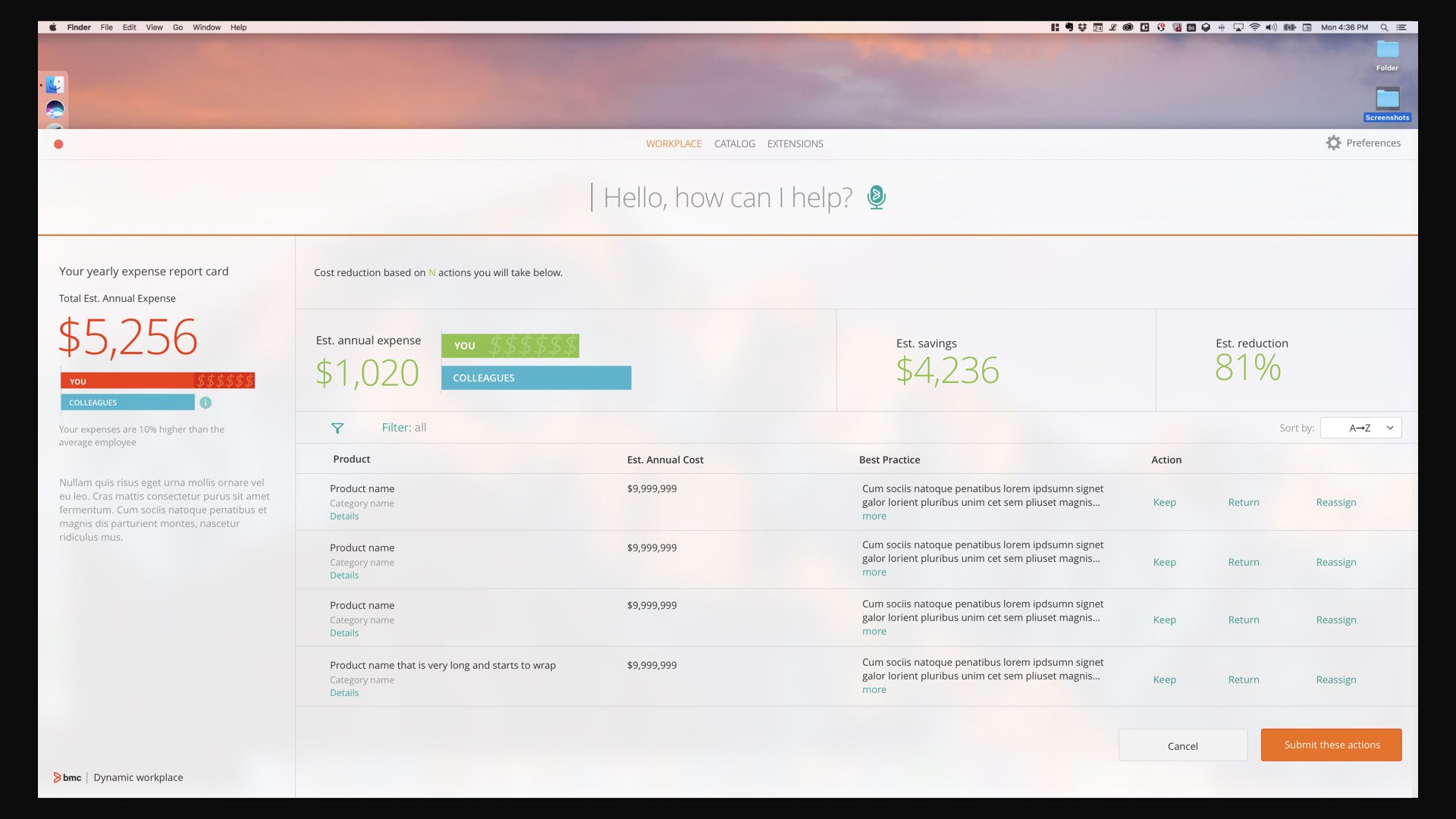Open Wi-Fi status in menu bar
Image resolution: width=1456 pixels, height=819 pixels.
[x=1255, y=27]
